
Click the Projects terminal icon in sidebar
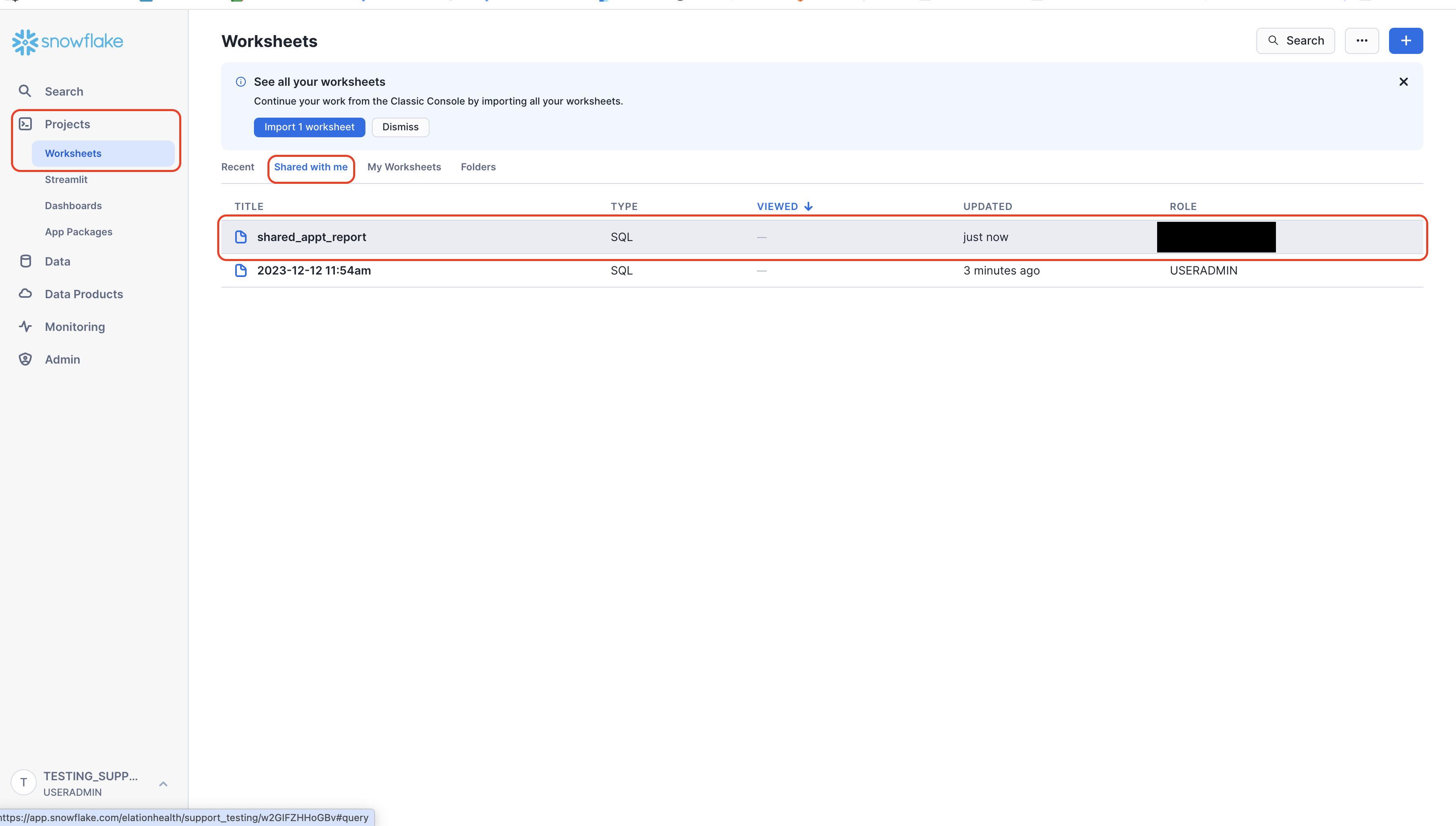click(25, 124)
